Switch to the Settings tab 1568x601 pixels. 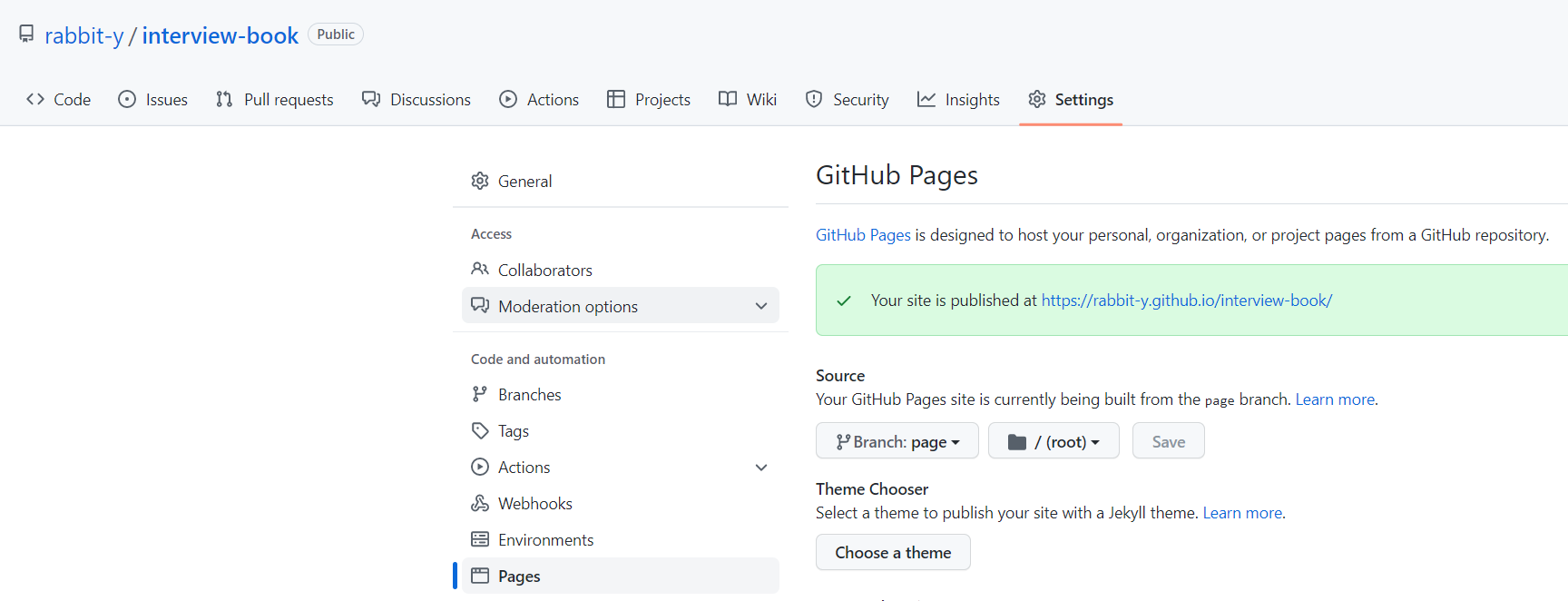pyautogui.click(x=1071, y=99)
